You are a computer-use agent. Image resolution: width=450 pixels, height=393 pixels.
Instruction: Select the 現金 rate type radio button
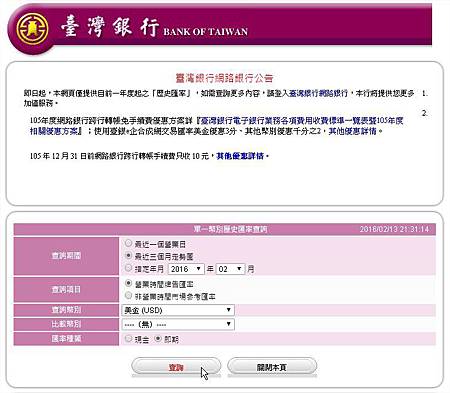(128, 339)
